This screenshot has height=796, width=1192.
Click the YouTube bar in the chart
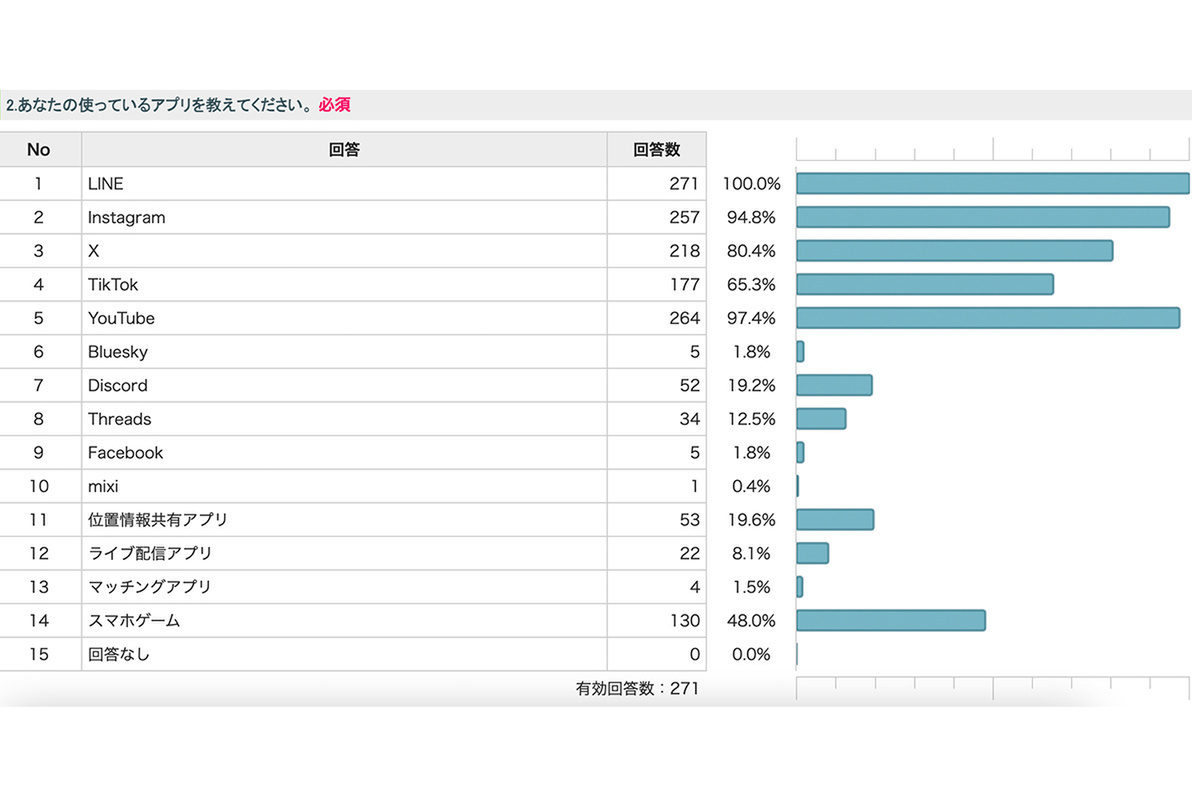(x=987, y=318)
